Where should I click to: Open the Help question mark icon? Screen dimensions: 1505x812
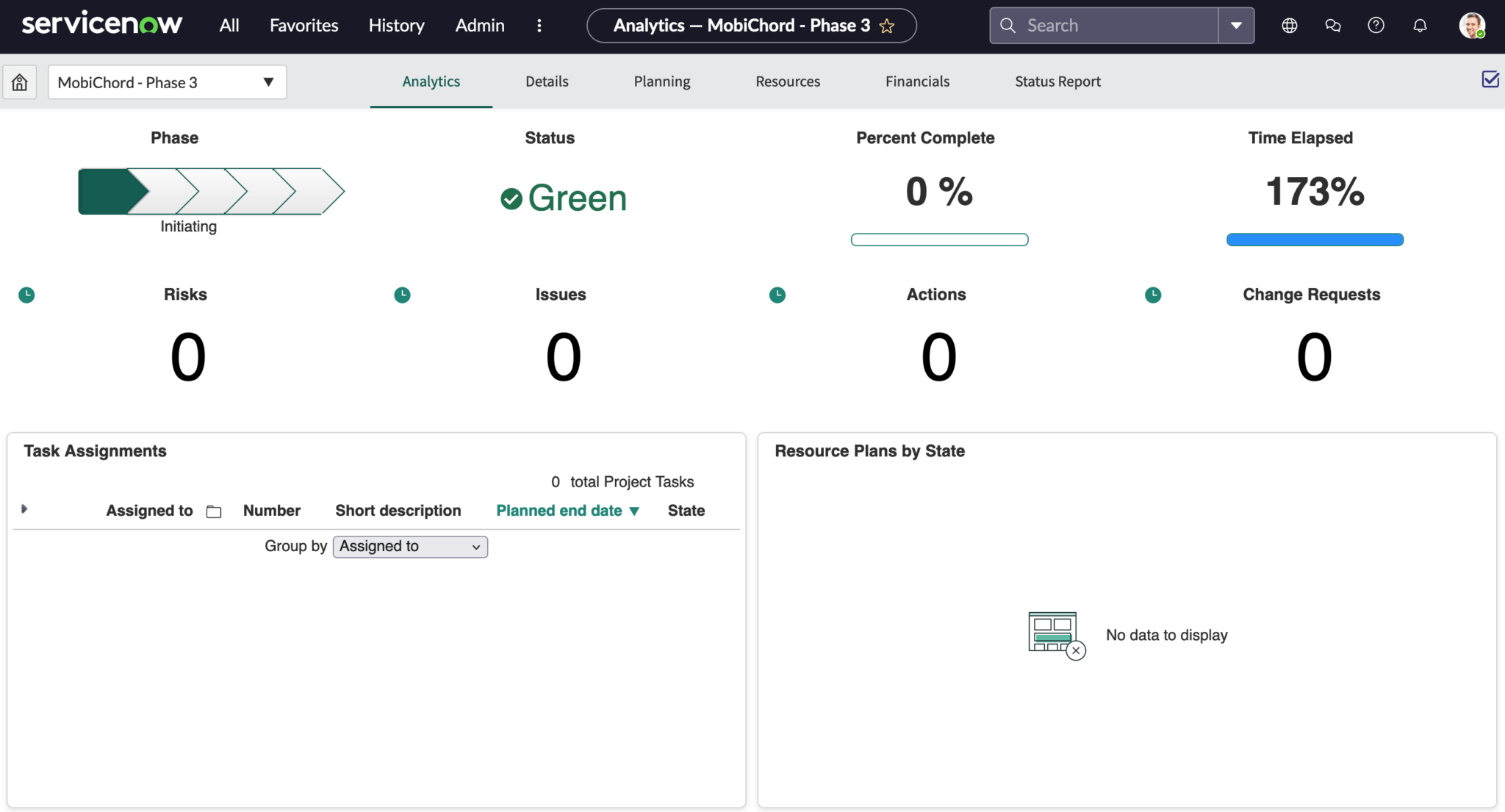click(1376, 25)
